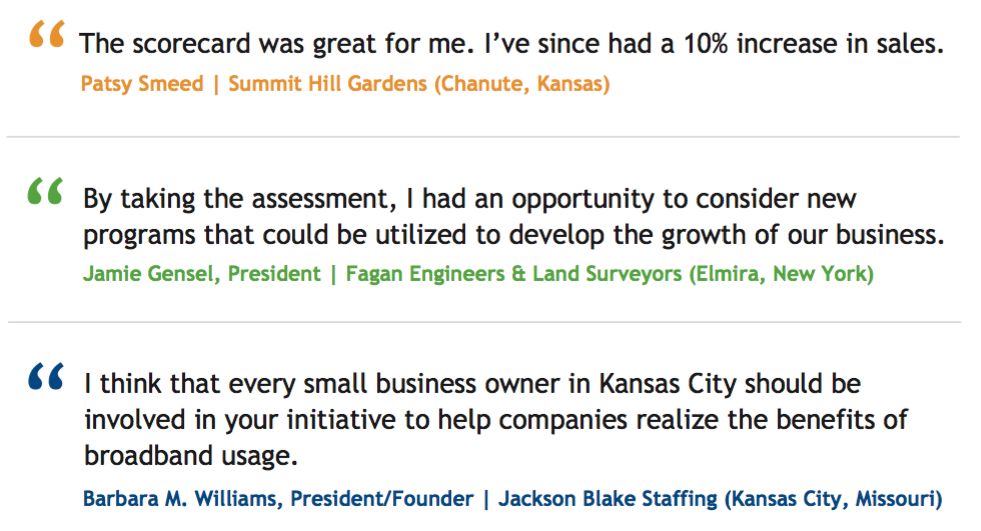Click the orange quotation mark icon

[47, 34]
